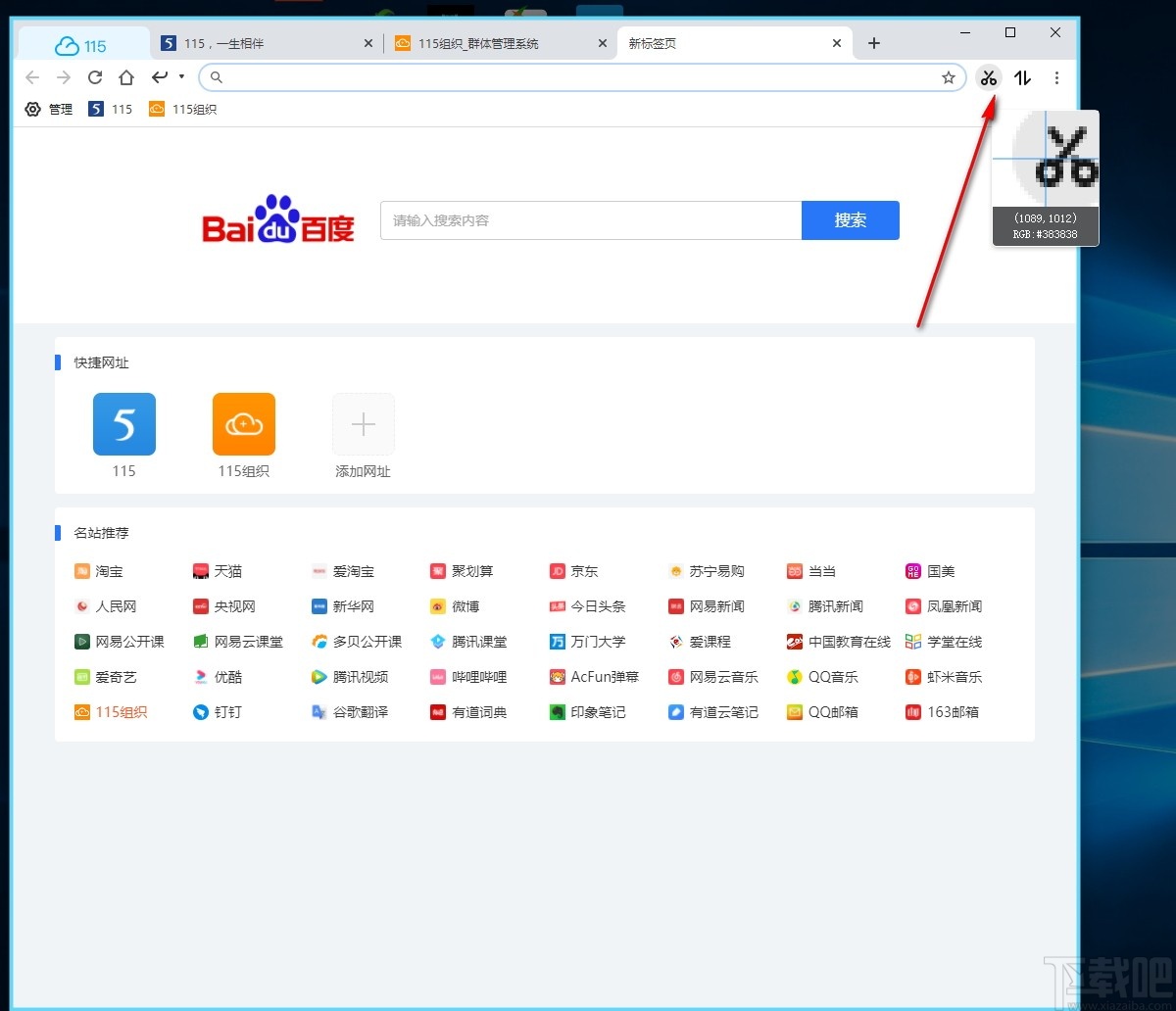The width and height of the screenshot is (1176, 1011).
Task: Close the 新标签页 tab
Action: [x=837, y=43]
